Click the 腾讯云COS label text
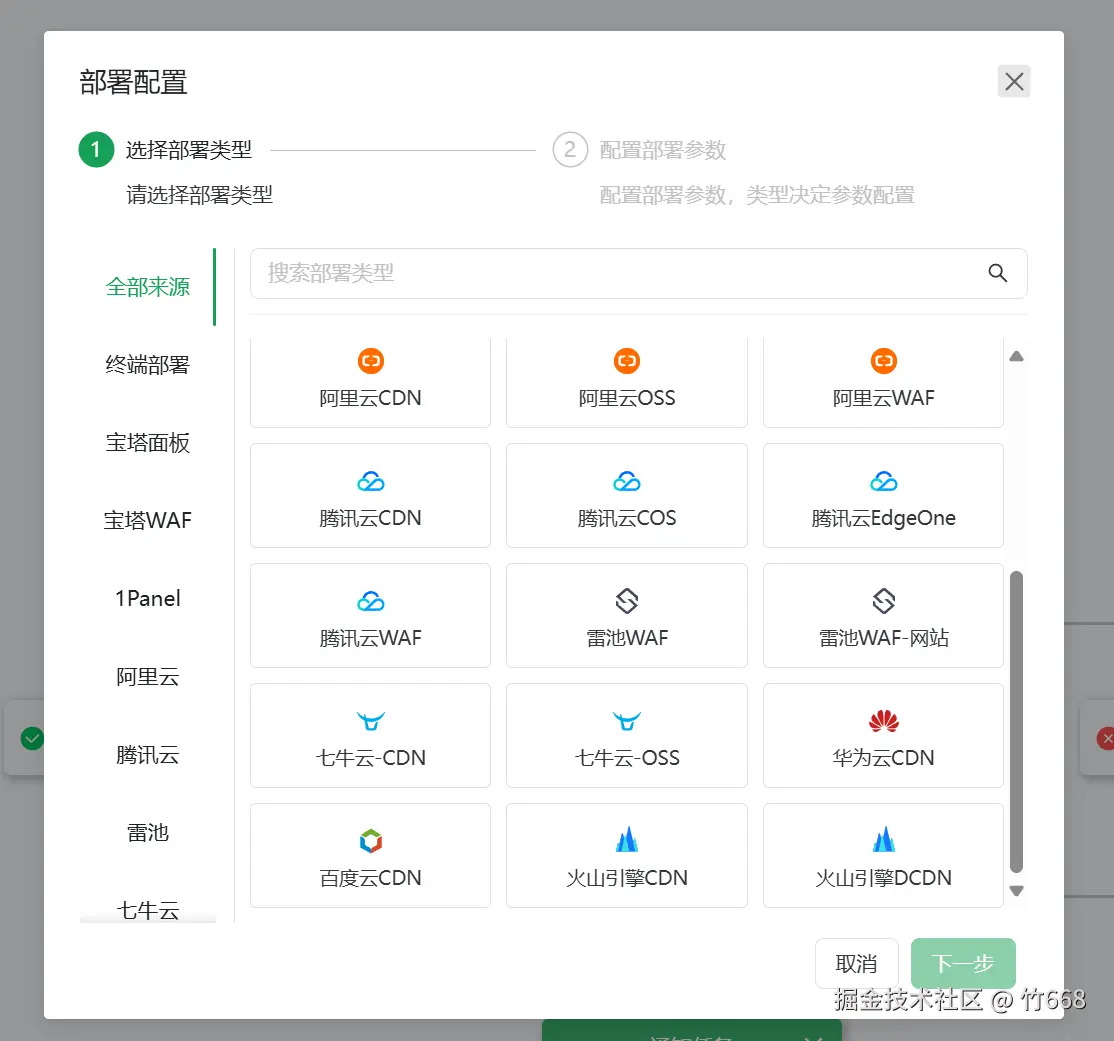 pyautogui.click(x=627, y=518)
